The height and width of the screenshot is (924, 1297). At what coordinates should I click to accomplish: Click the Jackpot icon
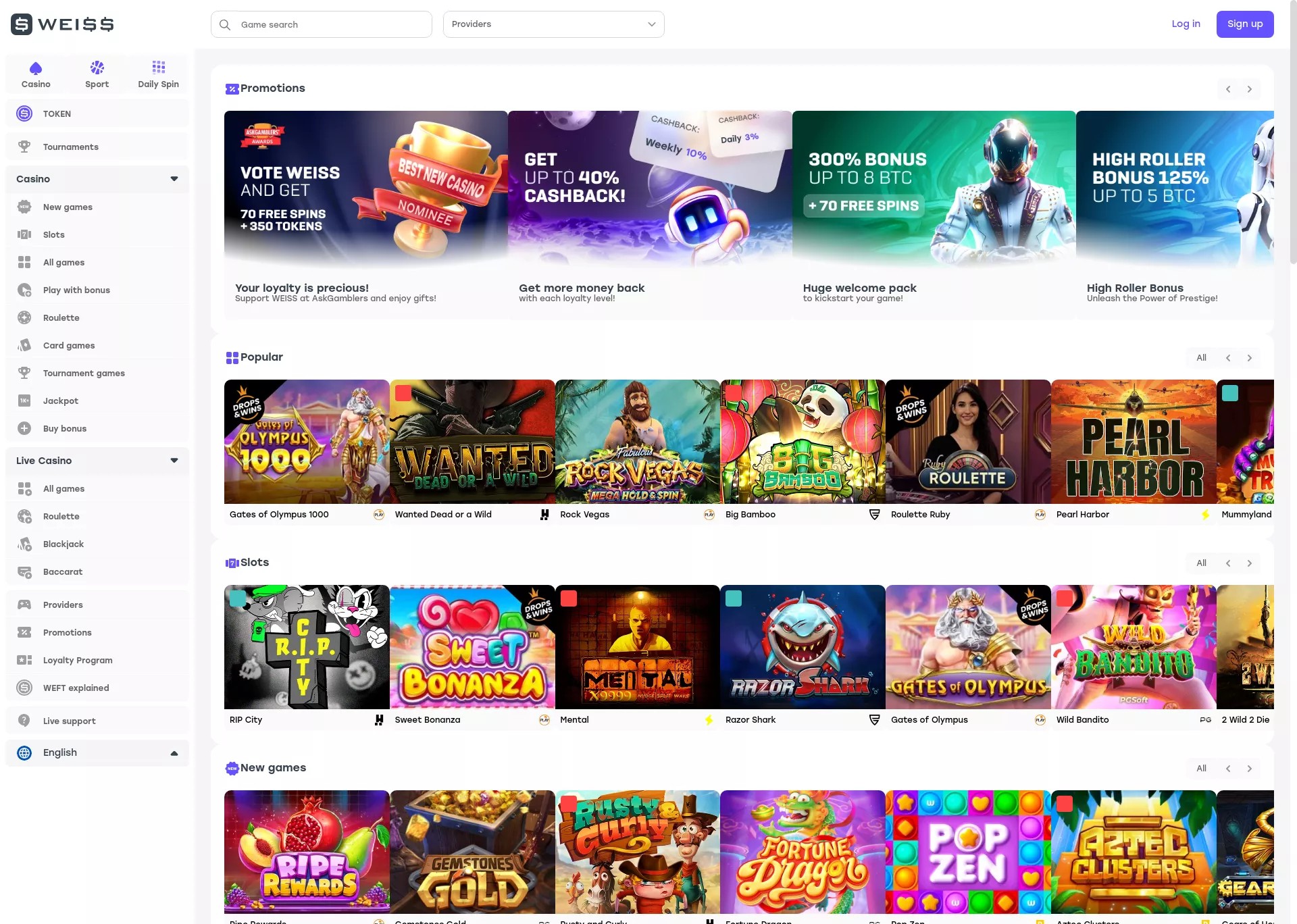pyautogui.click(x=24, y=401)
